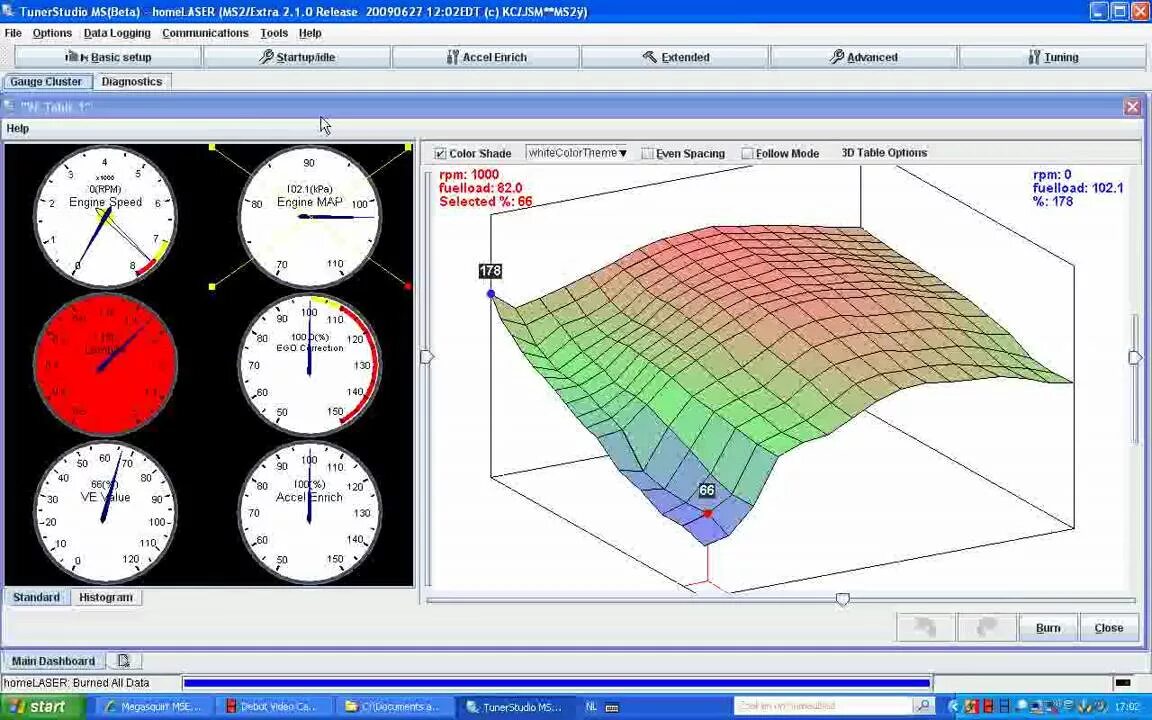Open the Tuning toolbar menu
Image resolution: width=1152 pixels, height=720 pixels.
pos(1053,57)
